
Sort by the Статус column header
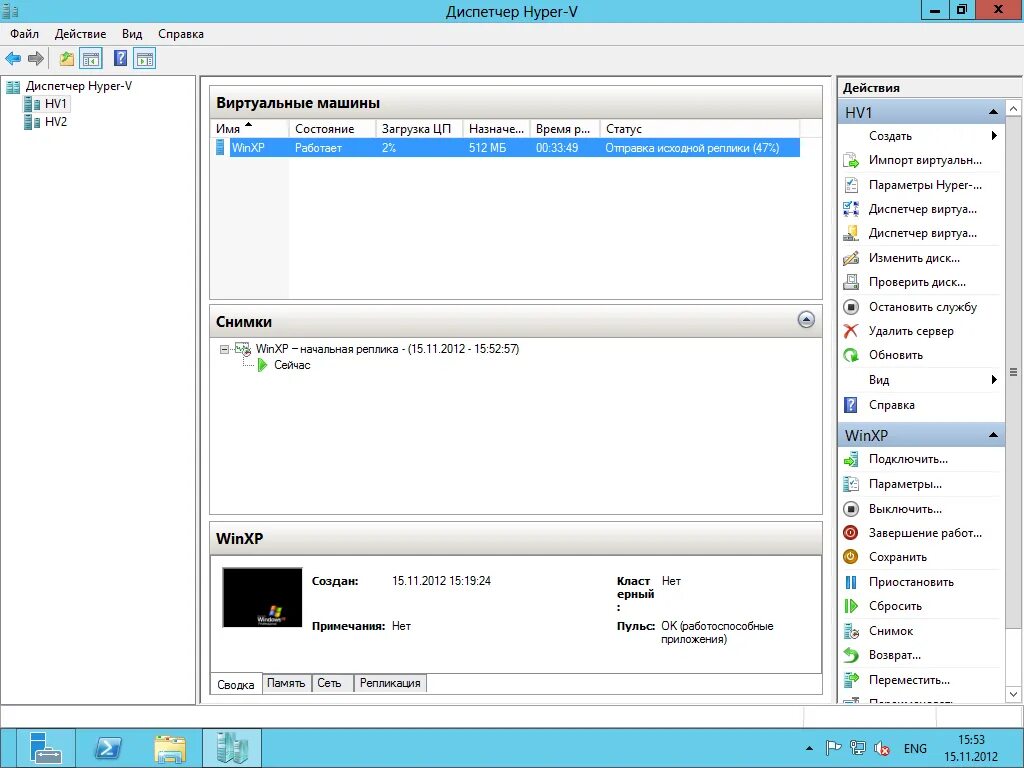click(699, 129)
